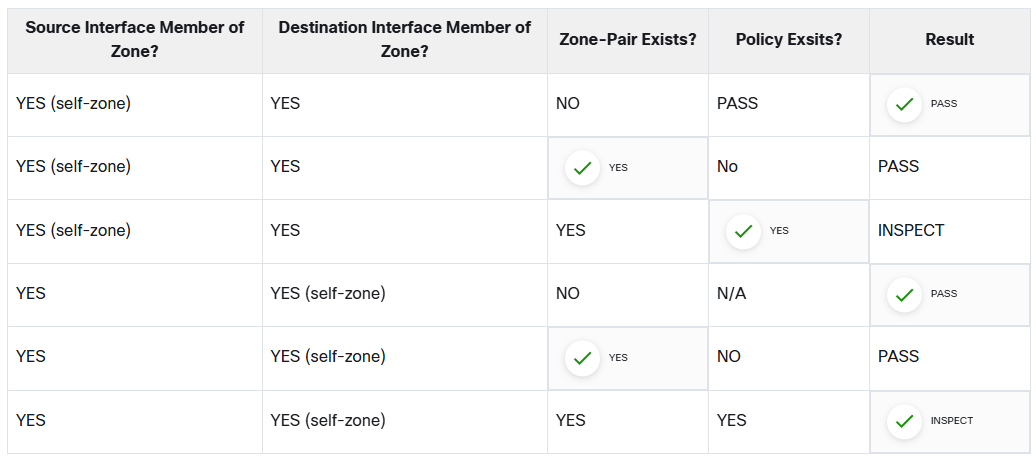Select the checkmark in second row's Zone-Pair cell

[x=582, y=169]
